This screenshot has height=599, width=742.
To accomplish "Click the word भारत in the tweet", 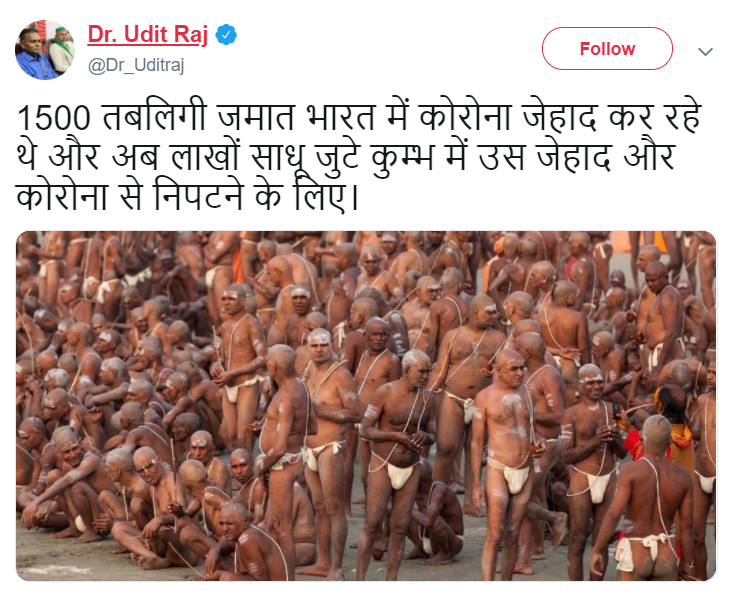I will coord(341,117).
